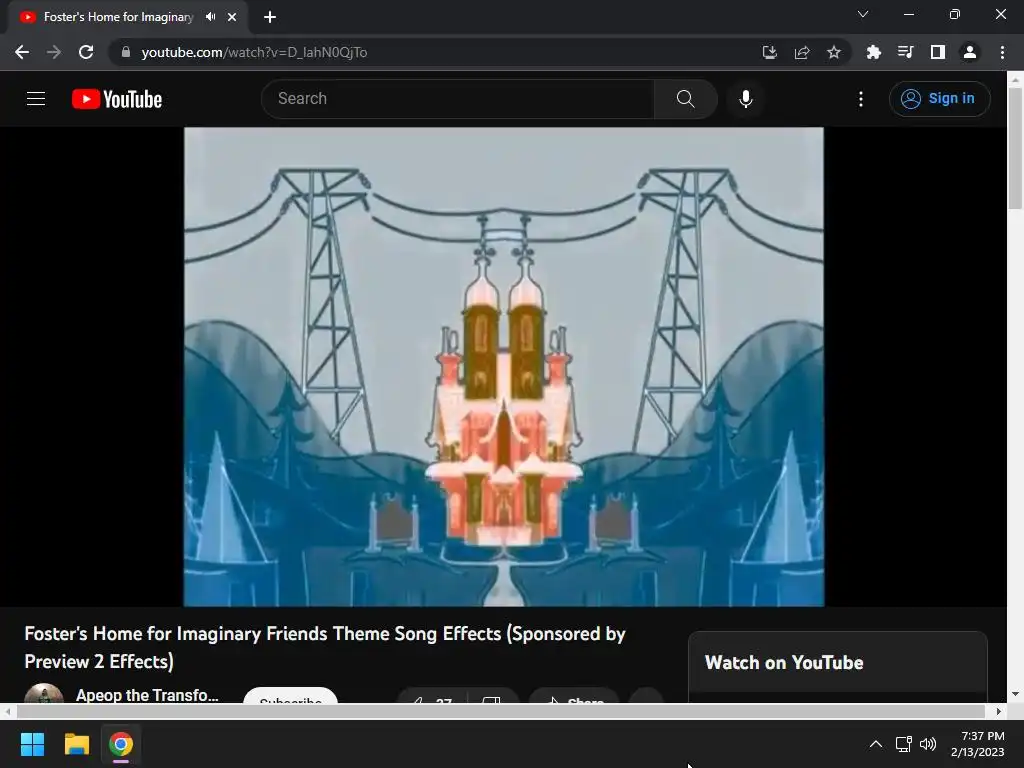1024x768 pixels.
Task: Install app via address bar icon
Action: tap(770, 52)
